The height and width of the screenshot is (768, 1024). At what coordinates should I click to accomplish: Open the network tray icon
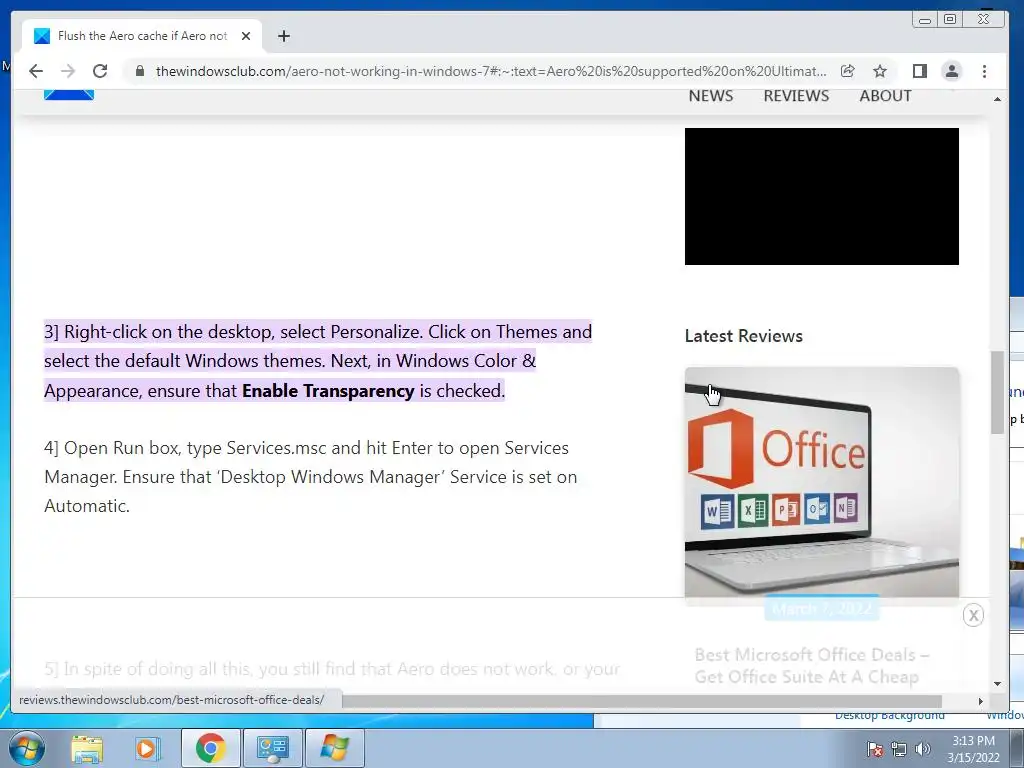click(899, 749)
